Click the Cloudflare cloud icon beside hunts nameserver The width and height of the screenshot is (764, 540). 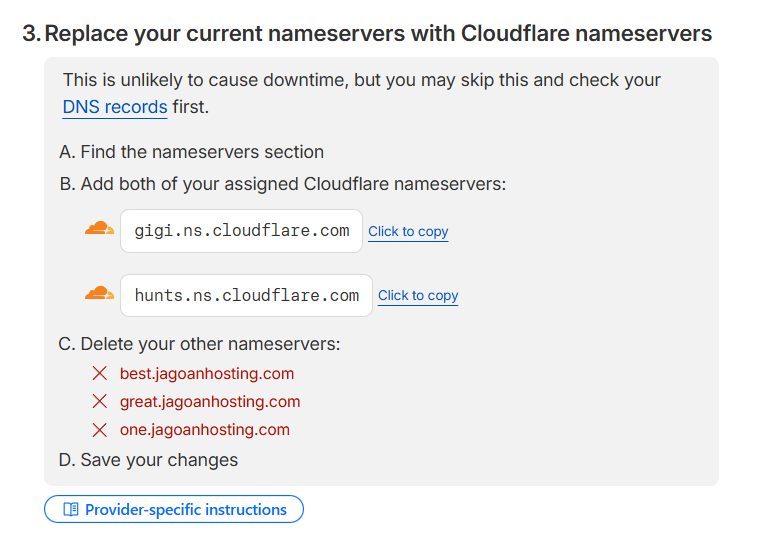pyautogui.click(x=99, y=293)
